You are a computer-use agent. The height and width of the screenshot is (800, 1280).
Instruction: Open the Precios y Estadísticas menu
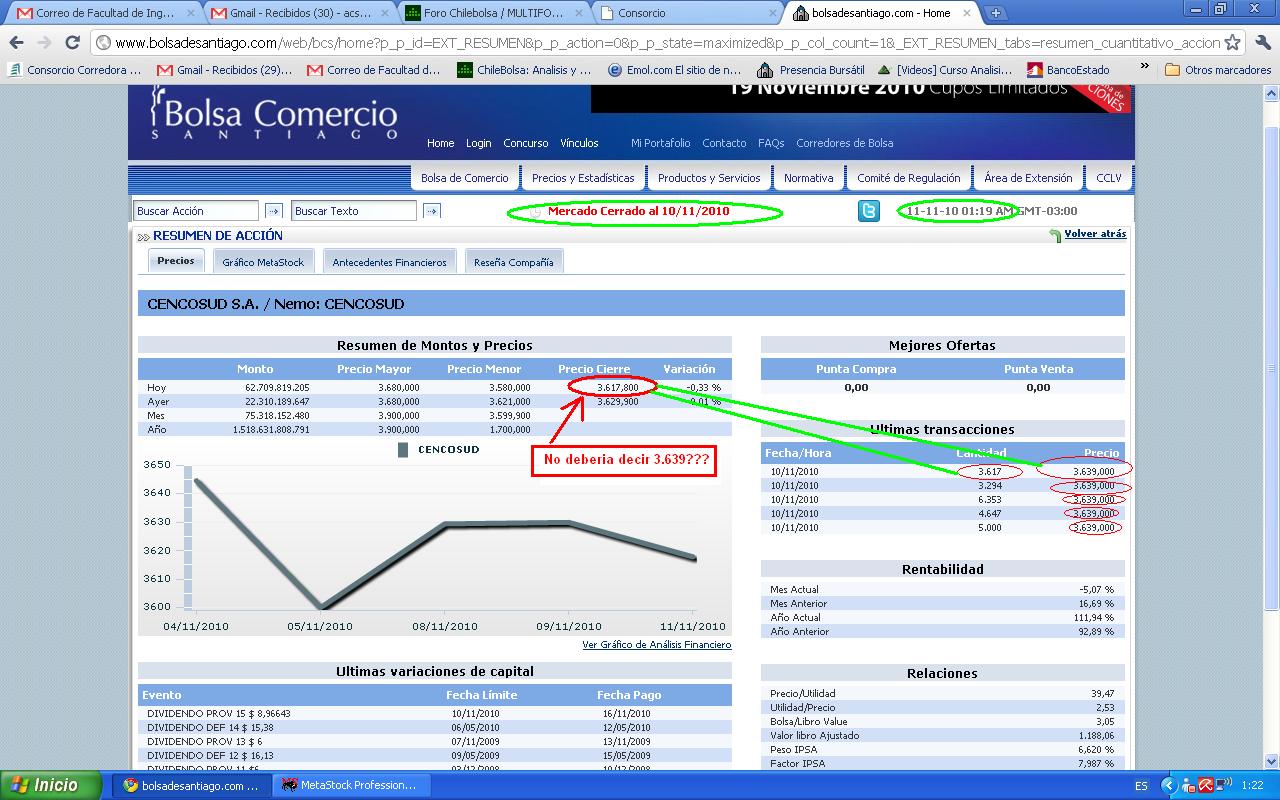point(583,178)
